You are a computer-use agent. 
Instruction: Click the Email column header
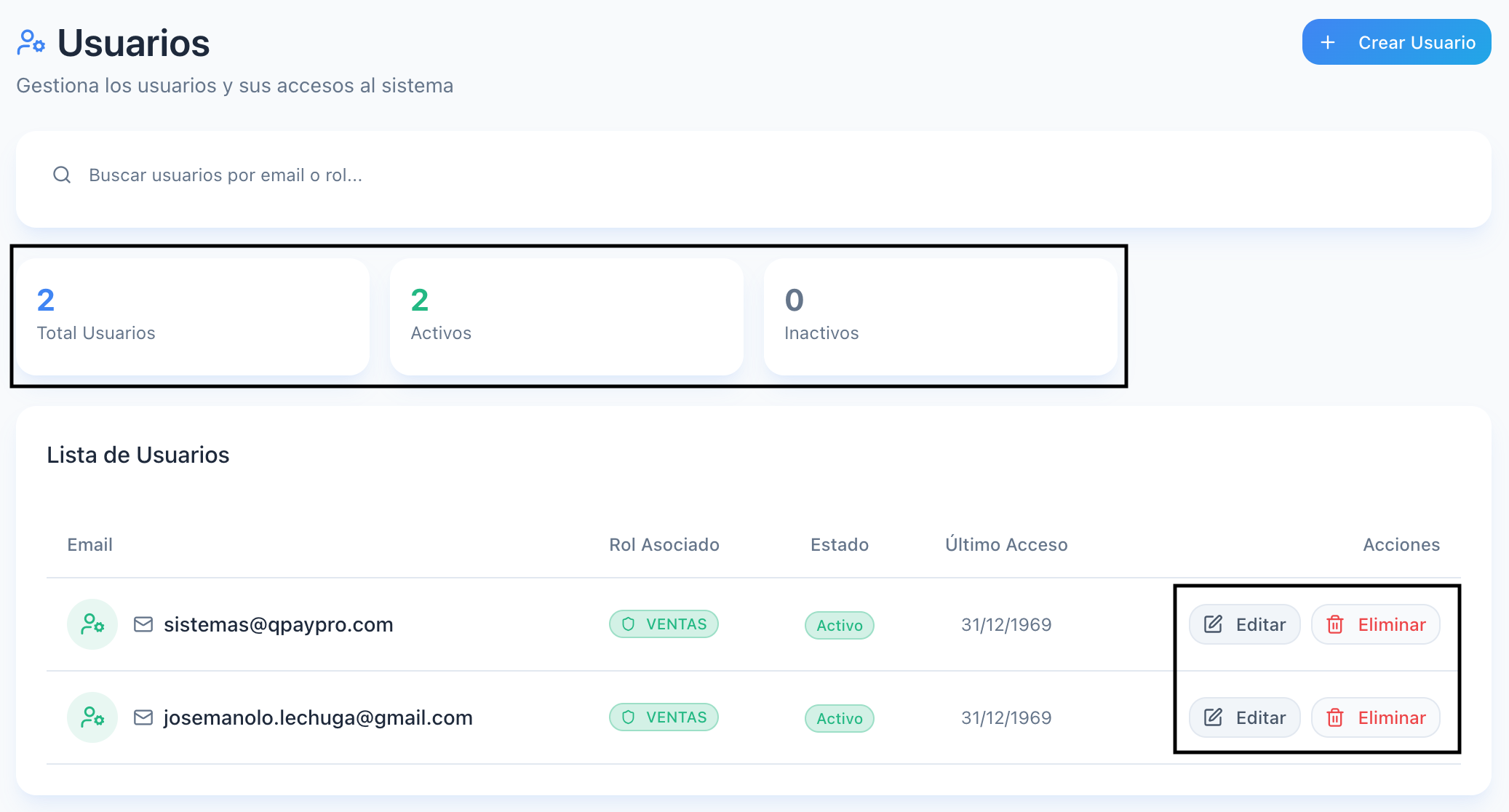pyautogui.click(x=89, y=545)
